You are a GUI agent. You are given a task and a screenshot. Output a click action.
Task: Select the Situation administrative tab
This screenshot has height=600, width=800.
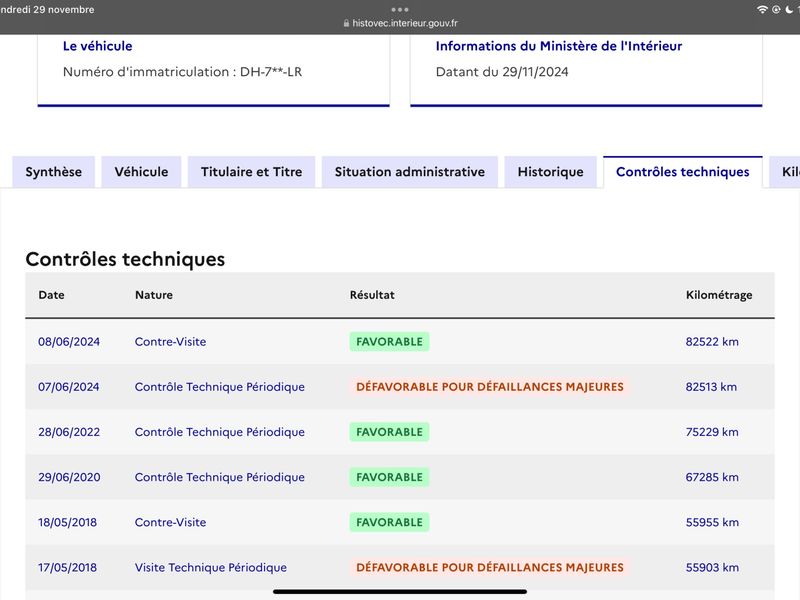click(410, 172)
